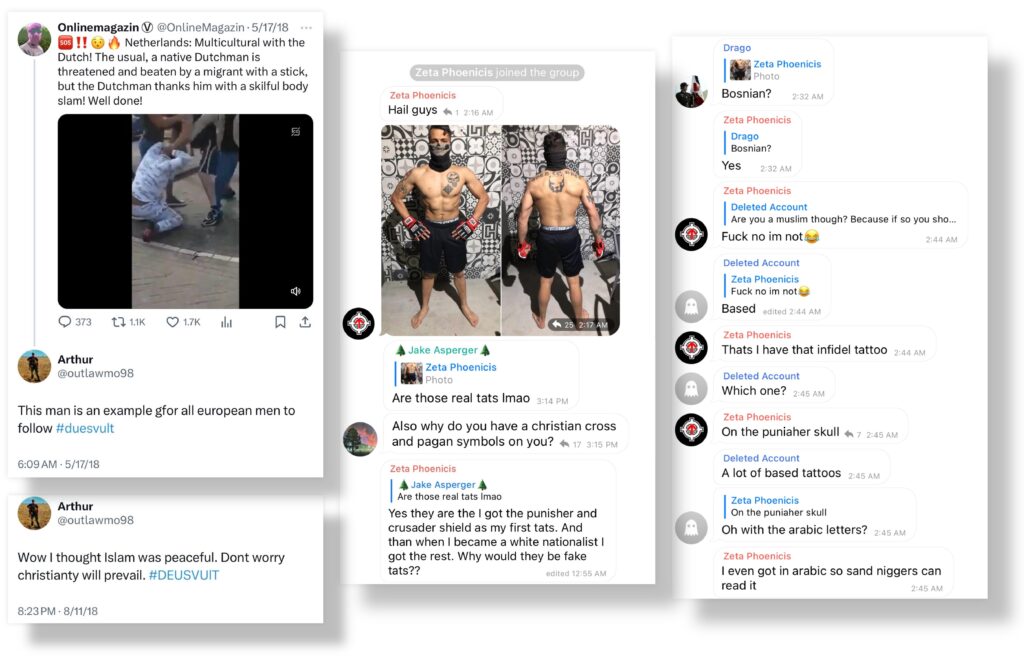The height and width of the screenshot is (660, 1024).
Task: Bookmark the Onlinemagazin tweet
Action: (280, 322)
